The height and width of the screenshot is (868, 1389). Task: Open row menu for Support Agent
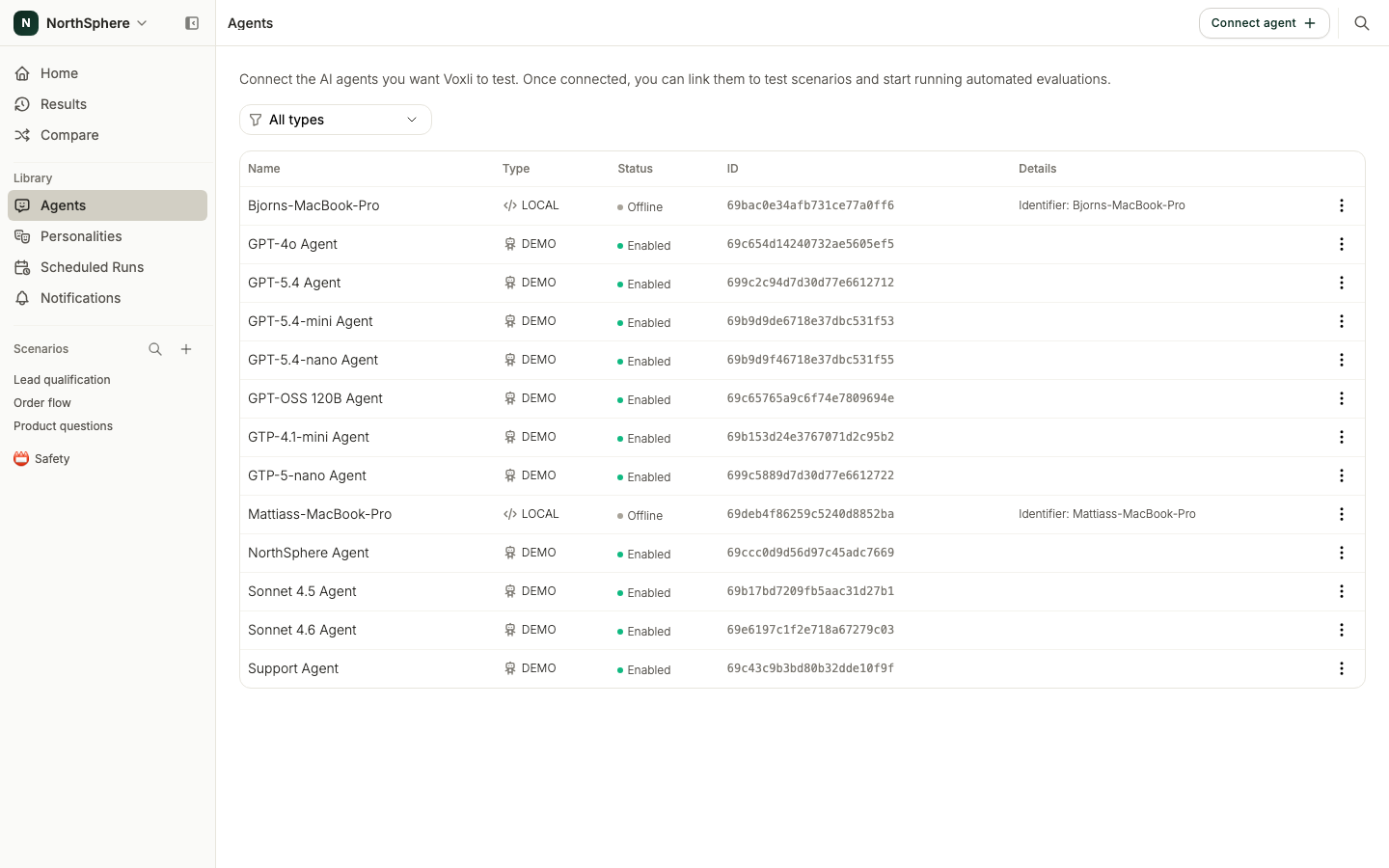pyautogui.click(x=1341, y=668)
